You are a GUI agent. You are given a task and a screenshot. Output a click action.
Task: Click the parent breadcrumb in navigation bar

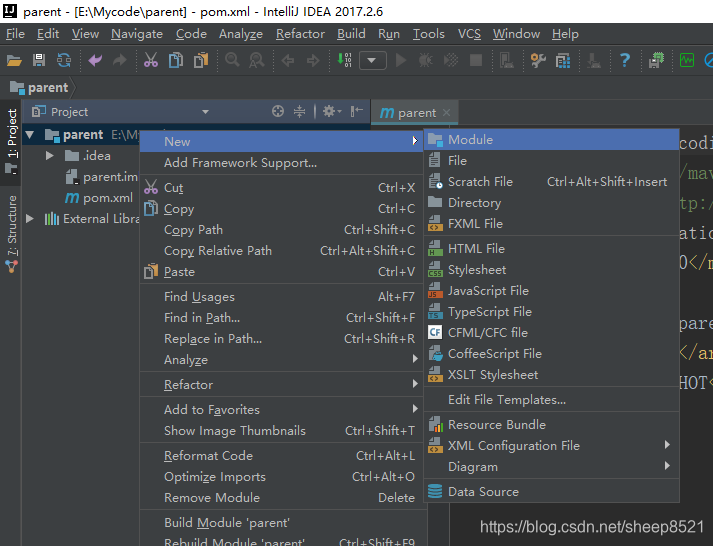click(39, 87)
